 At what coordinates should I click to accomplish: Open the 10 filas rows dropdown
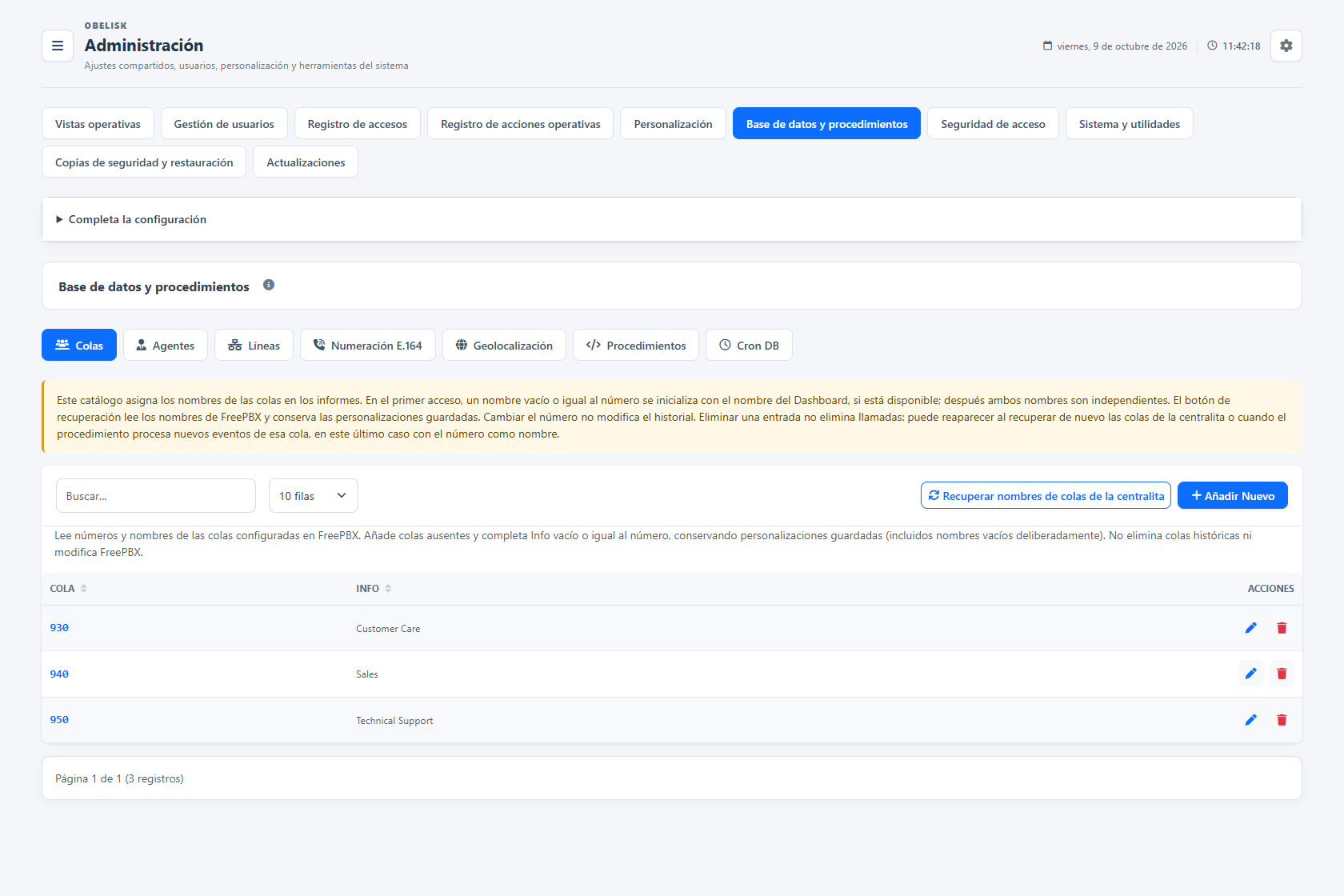click(314, 496)
